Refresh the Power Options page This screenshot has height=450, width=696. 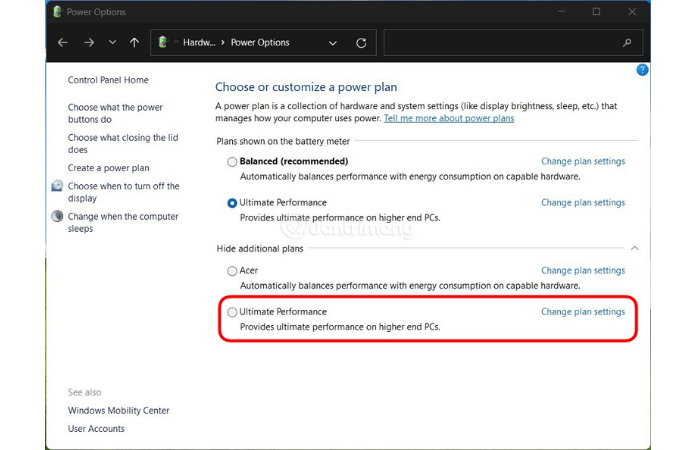361,43
